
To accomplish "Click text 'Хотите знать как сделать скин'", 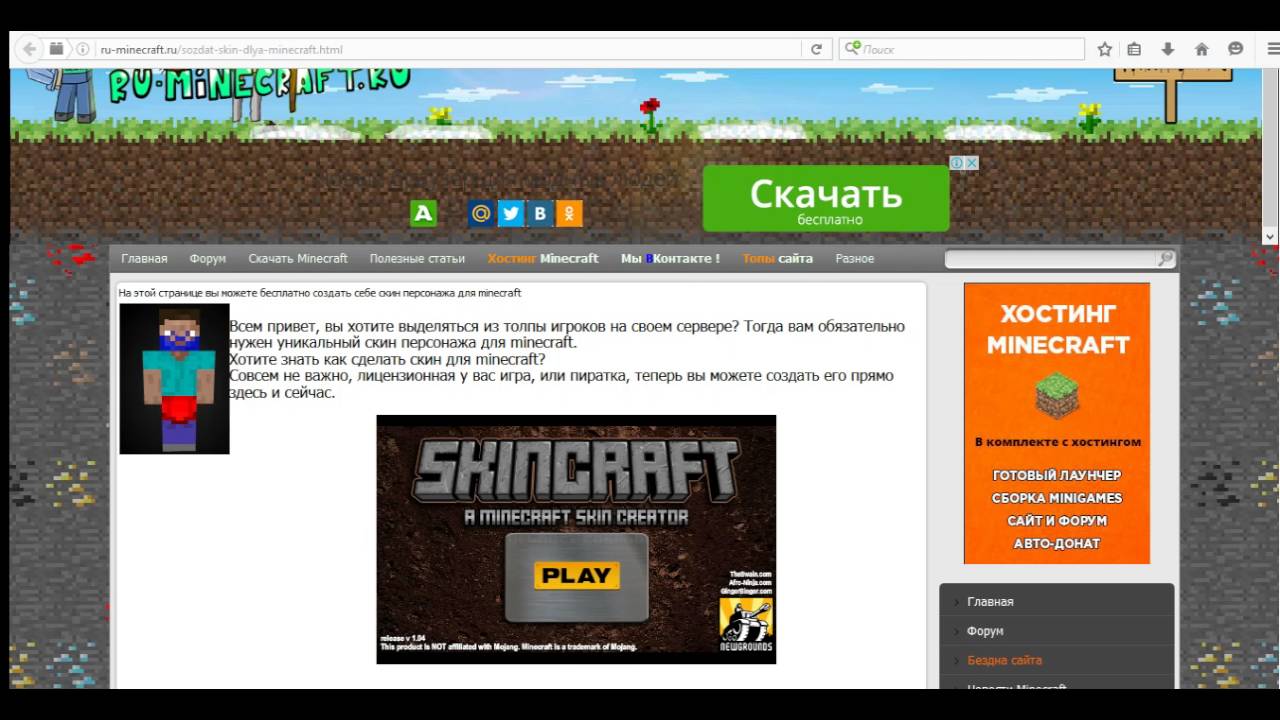I will point(387,359).
